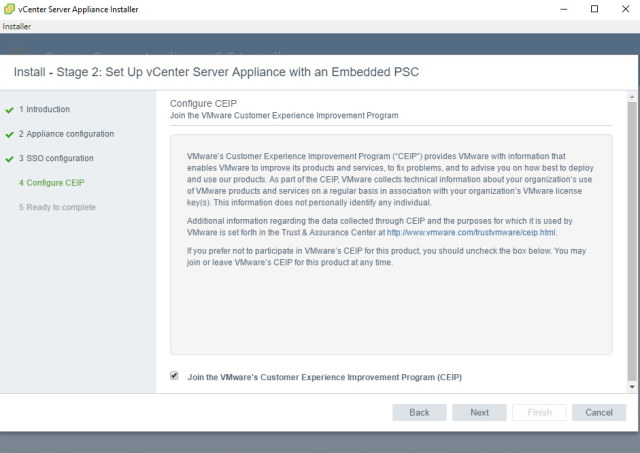Viewport: 640px width, 453px height.
Task: Click subtitle Join the VMware Customer Experience Improvement Program
Action: point(284,115)
